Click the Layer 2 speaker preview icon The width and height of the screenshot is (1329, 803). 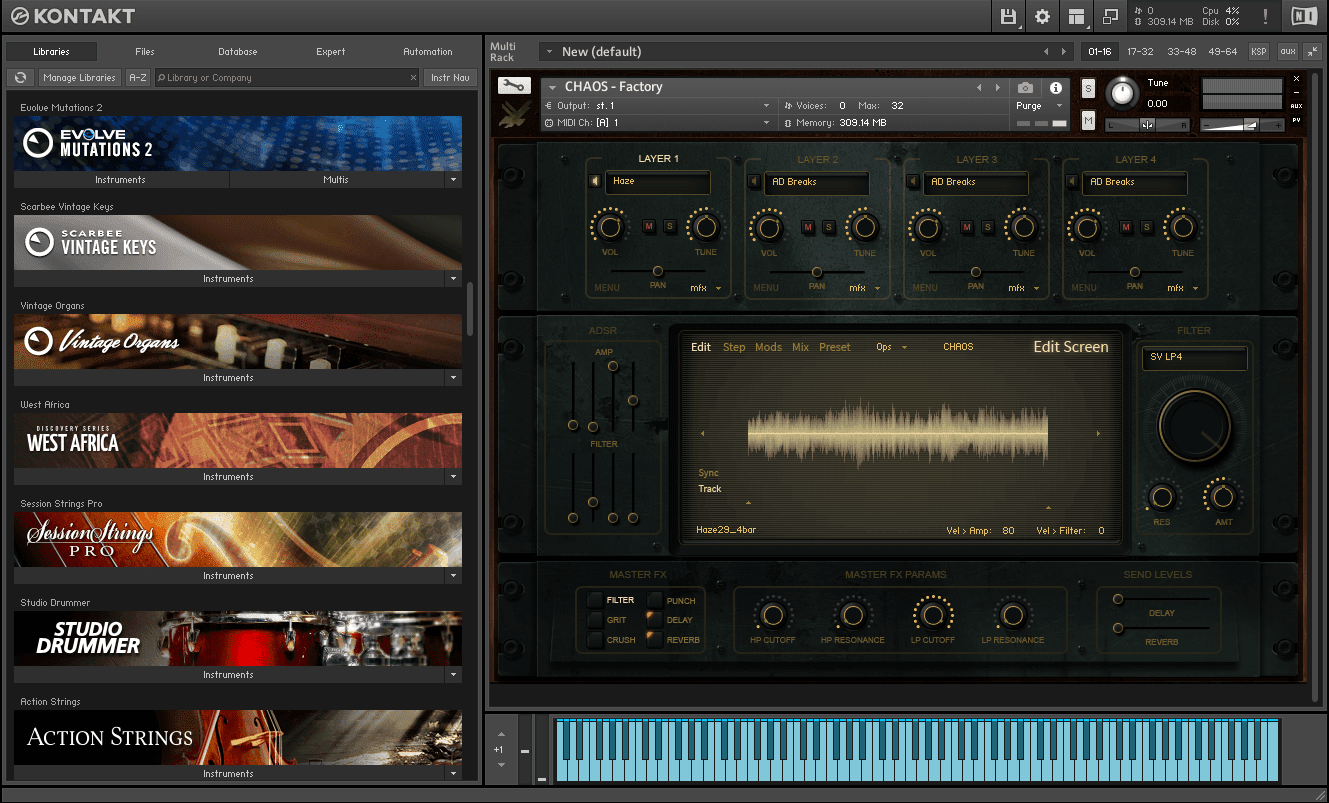(x=753, y=181)
